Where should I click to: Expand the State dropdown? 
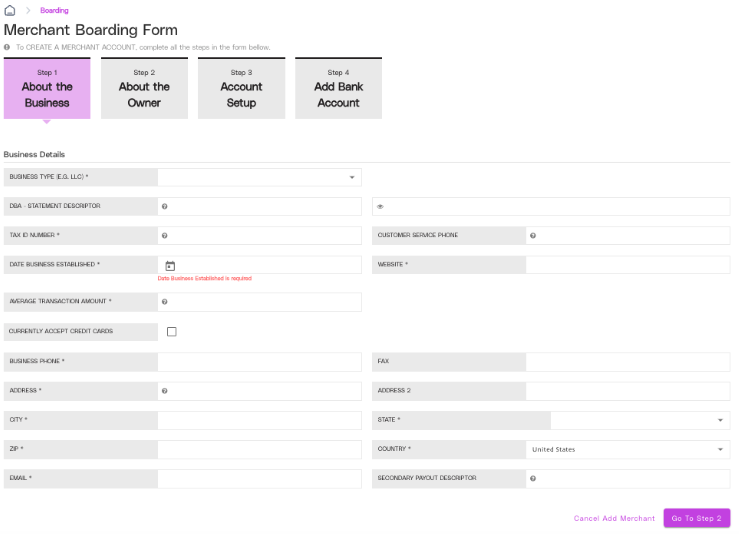(640, 420)
